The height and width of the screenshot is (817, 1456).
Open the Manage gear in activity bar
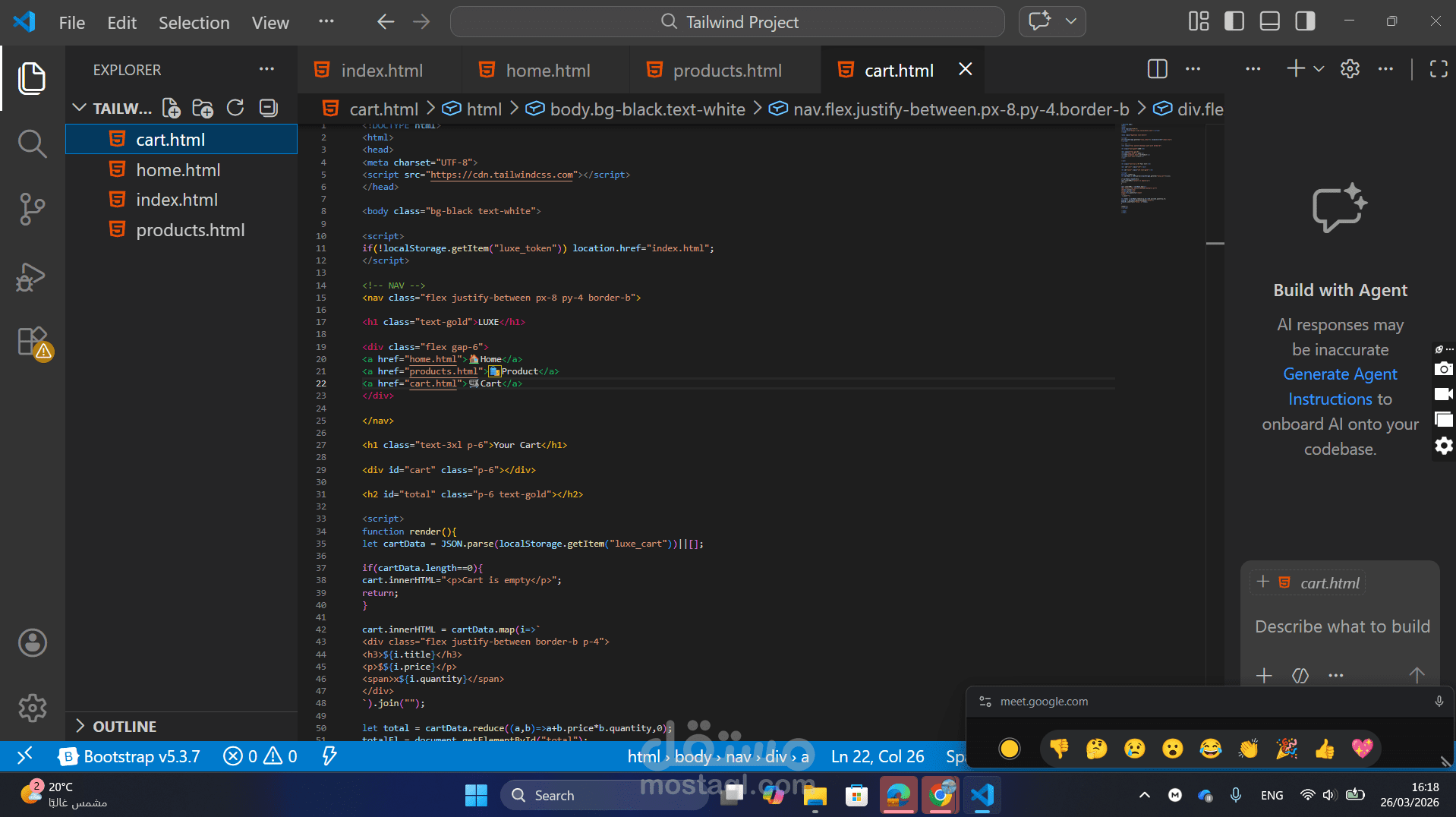[x=32, y=708]
